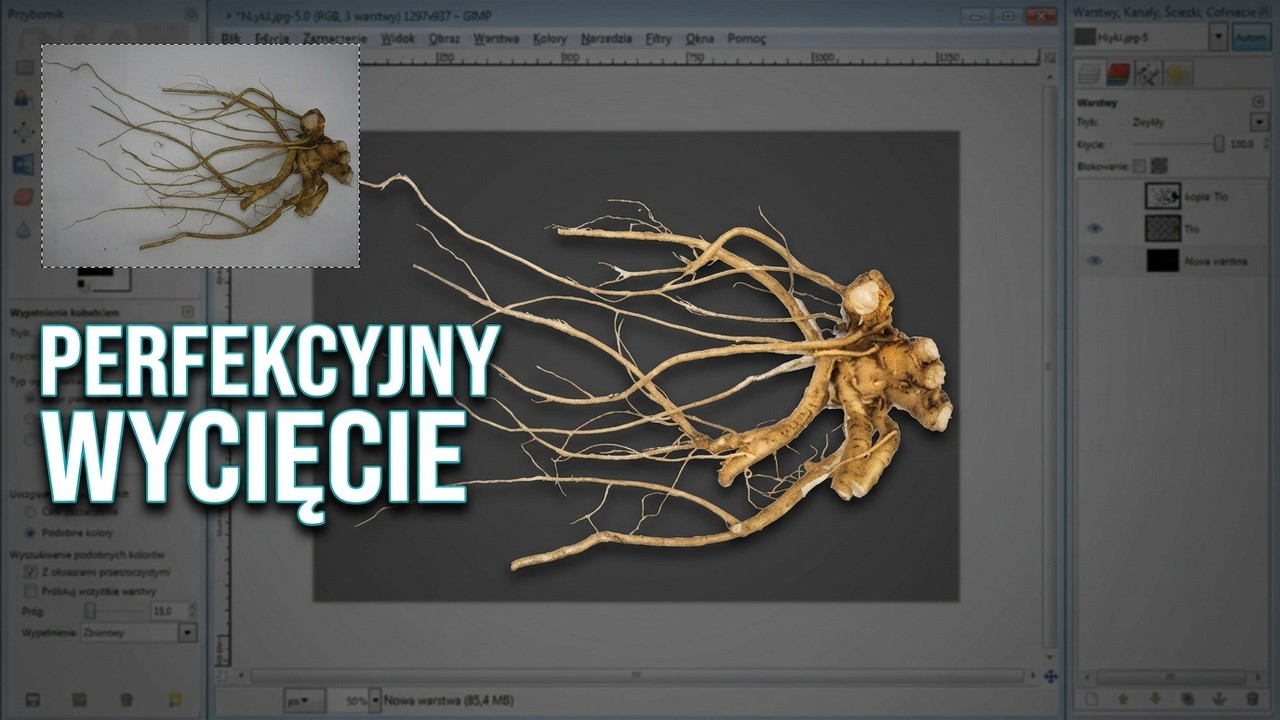1280x720 pixels.
Task: Switch to the Paths tab icon
Action: pyautogui.click(x=1149, y=73)
